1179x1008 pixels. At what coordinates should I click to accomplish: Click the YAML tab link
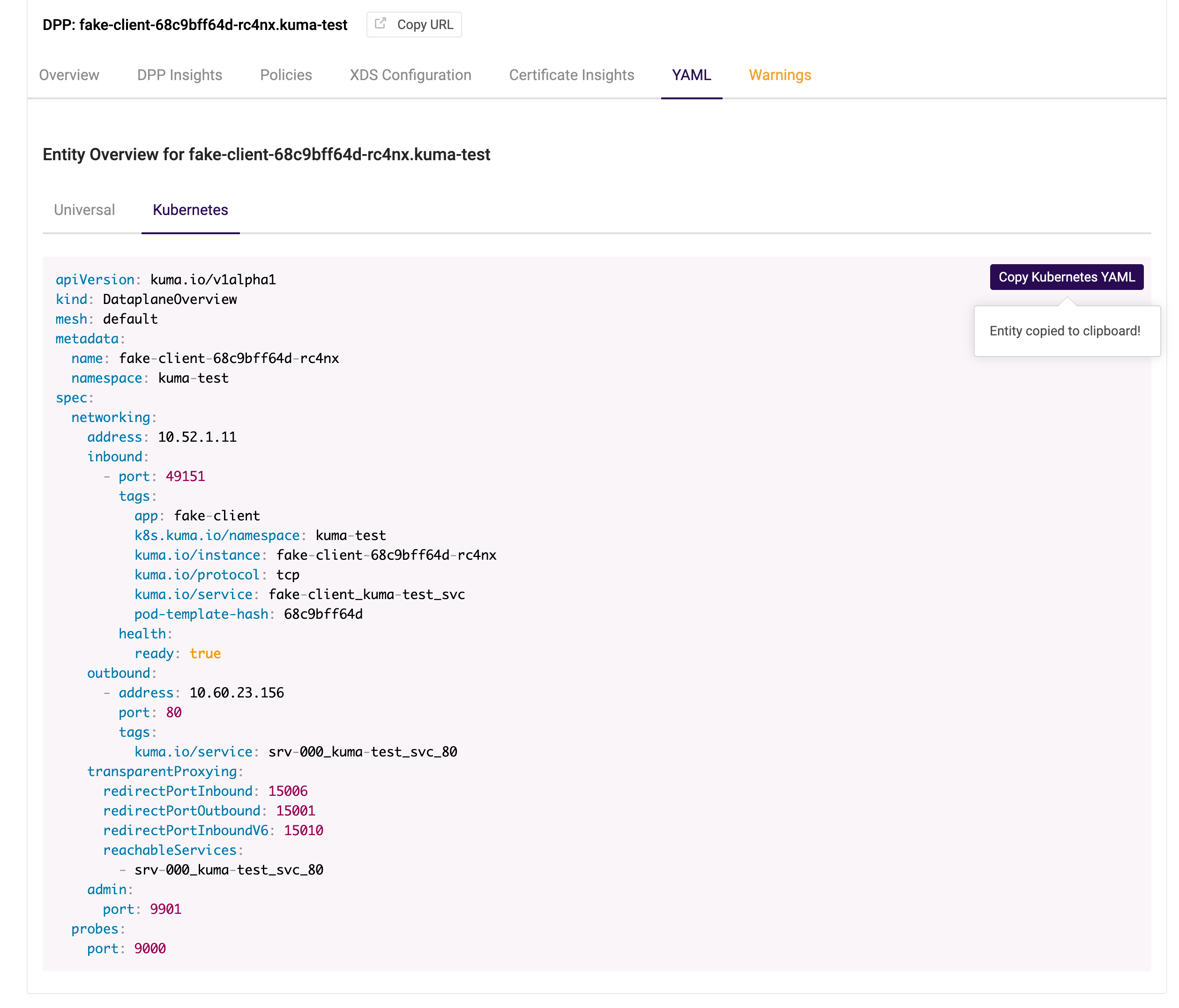pos(692,75)
